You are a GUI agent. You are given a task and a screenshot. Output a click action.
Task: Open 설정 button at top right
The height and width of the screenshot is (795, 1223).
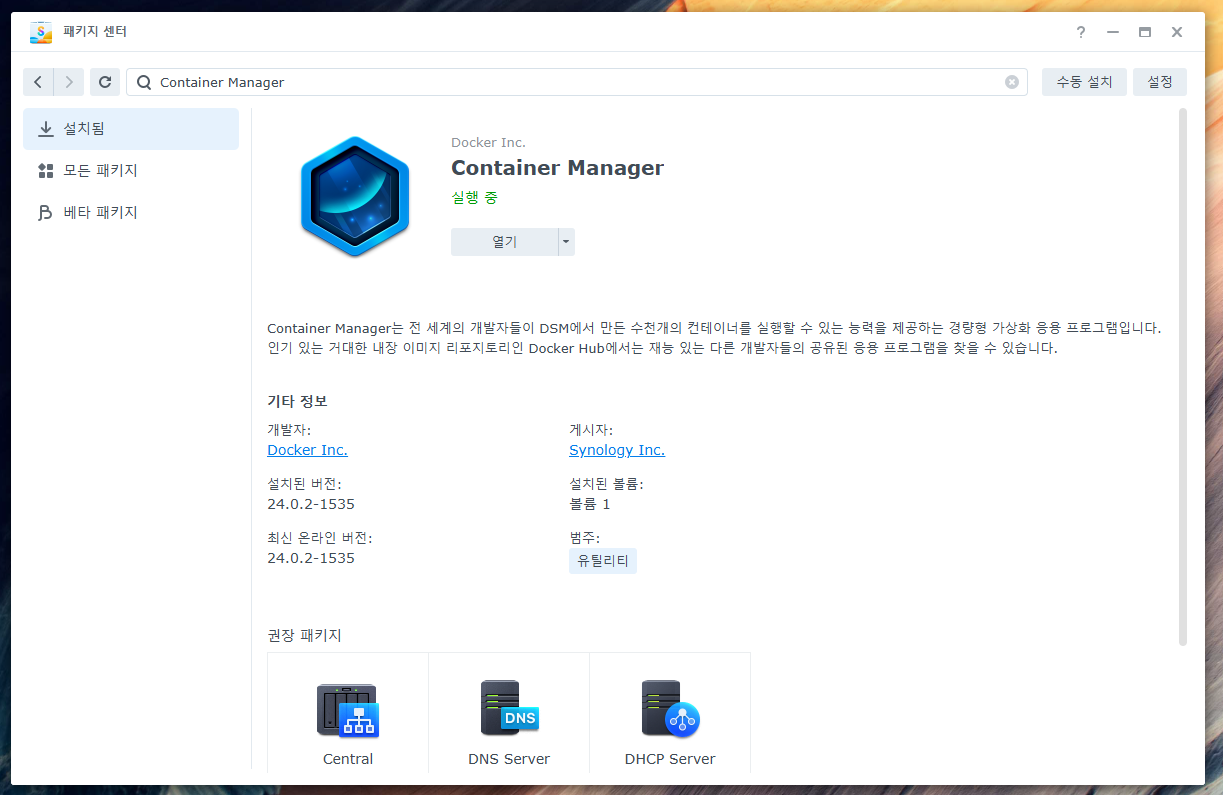[x=1160, y=82]
